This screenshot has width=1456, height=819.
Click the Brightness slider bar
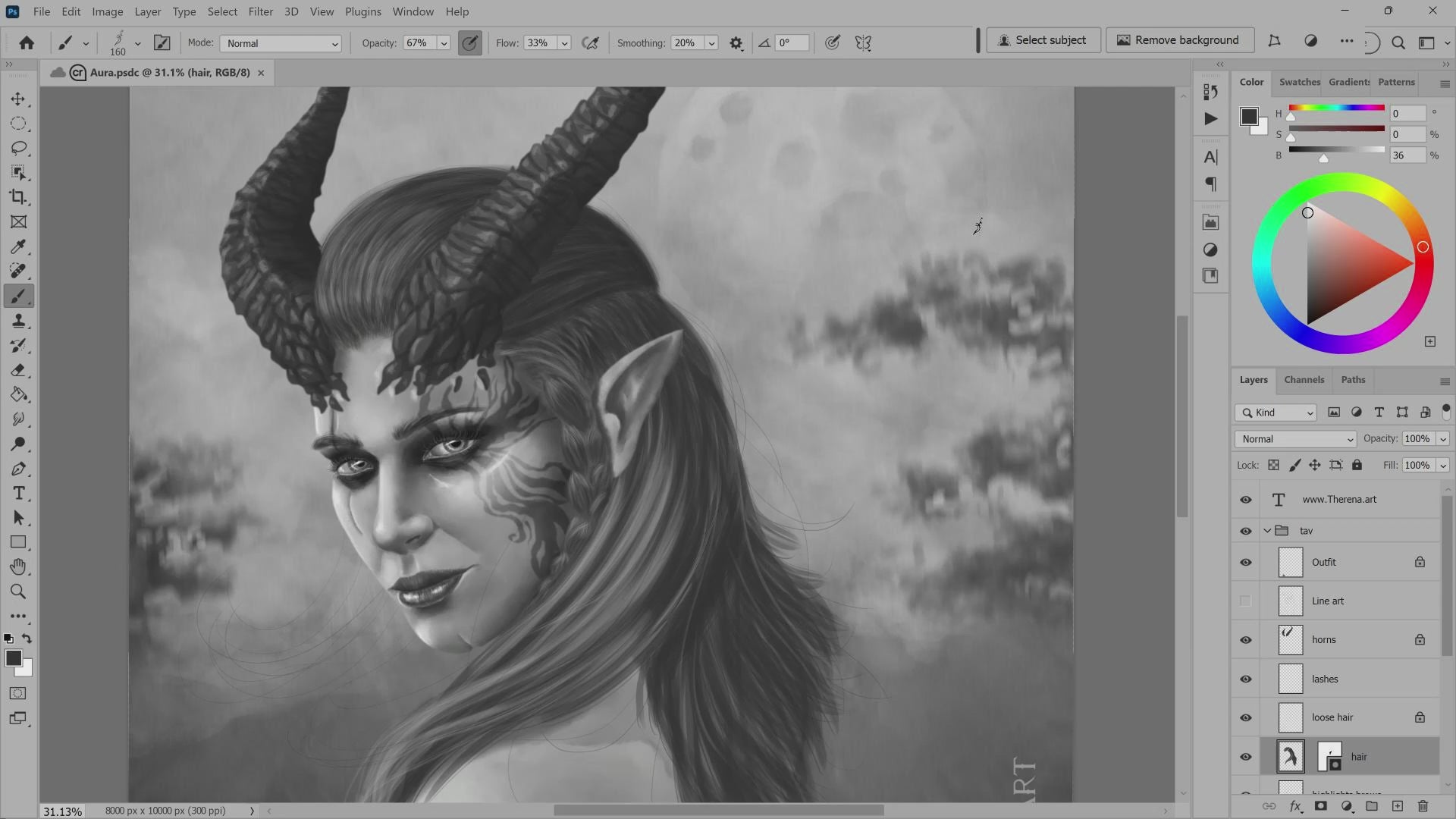point(1336,149)
